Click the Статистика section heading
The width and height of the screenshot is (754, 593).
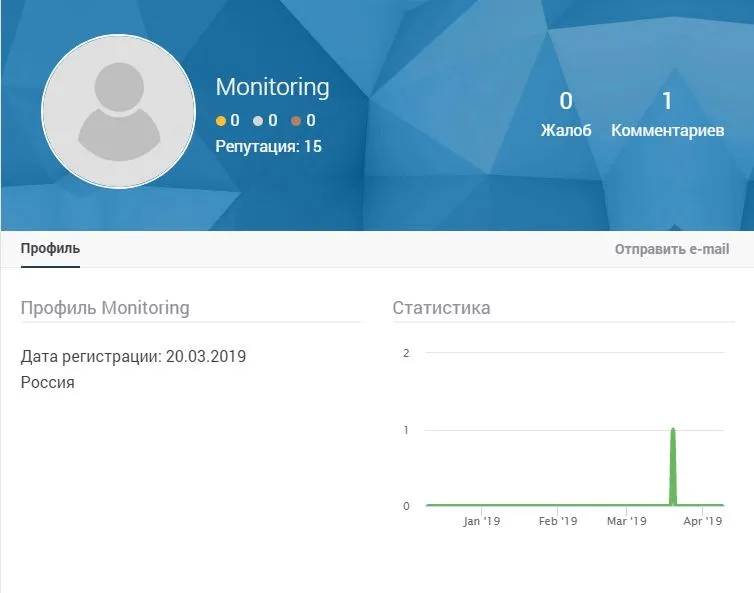[x=441, y=308]
